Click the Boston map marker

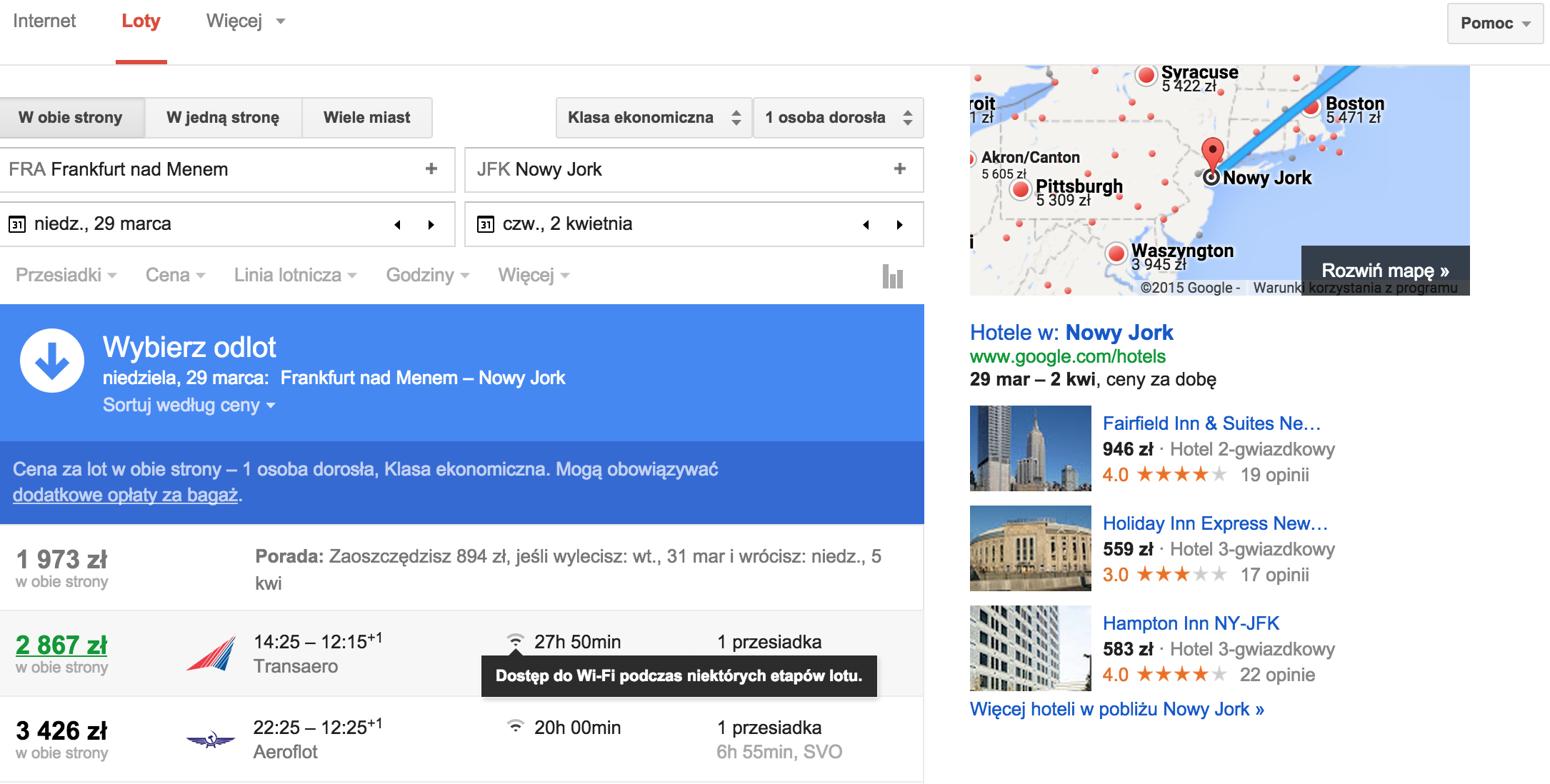tap(1311, 108)
